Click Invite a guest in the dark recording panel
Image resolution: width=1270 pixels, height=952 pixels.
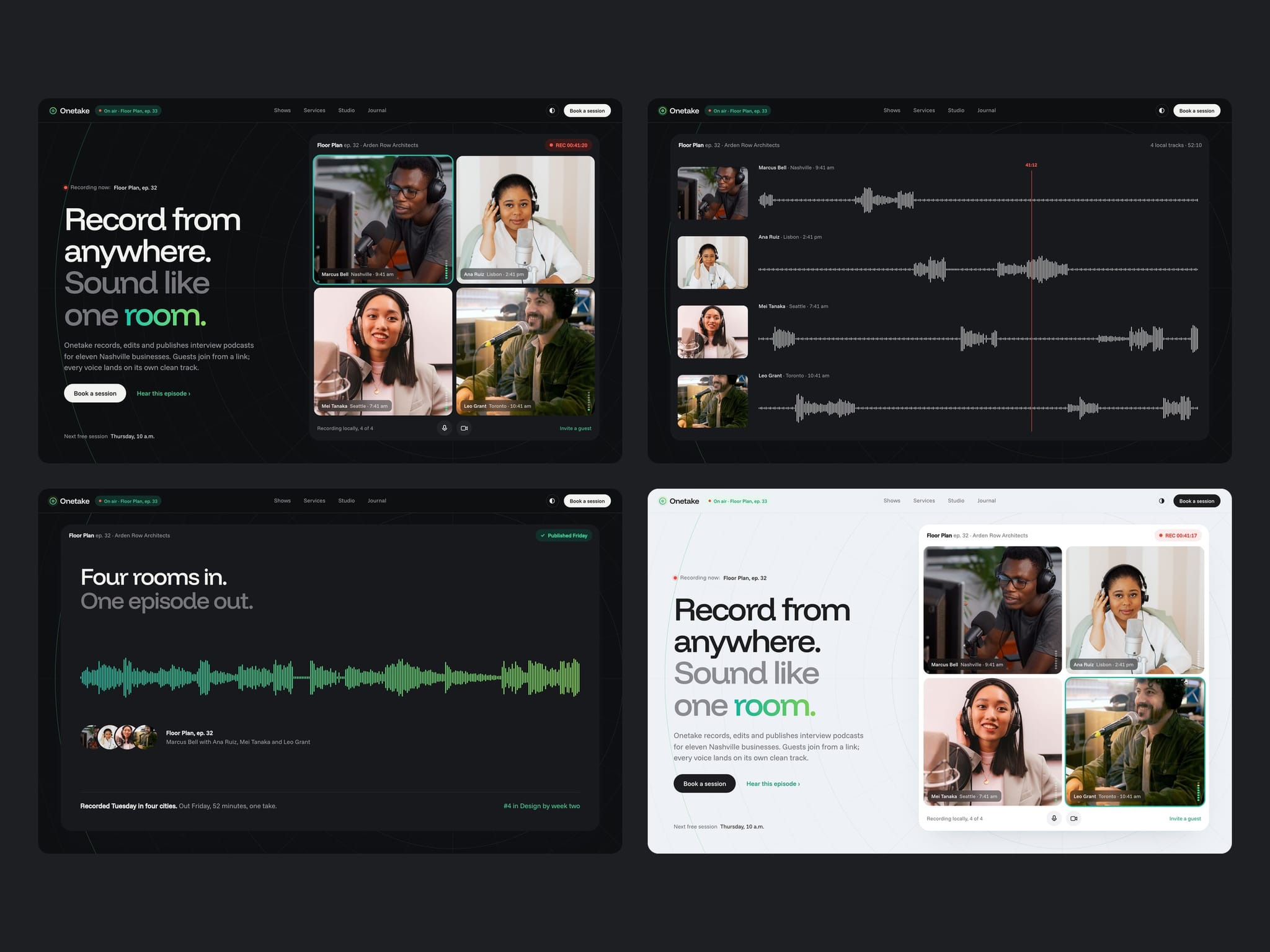coord(575,428)
